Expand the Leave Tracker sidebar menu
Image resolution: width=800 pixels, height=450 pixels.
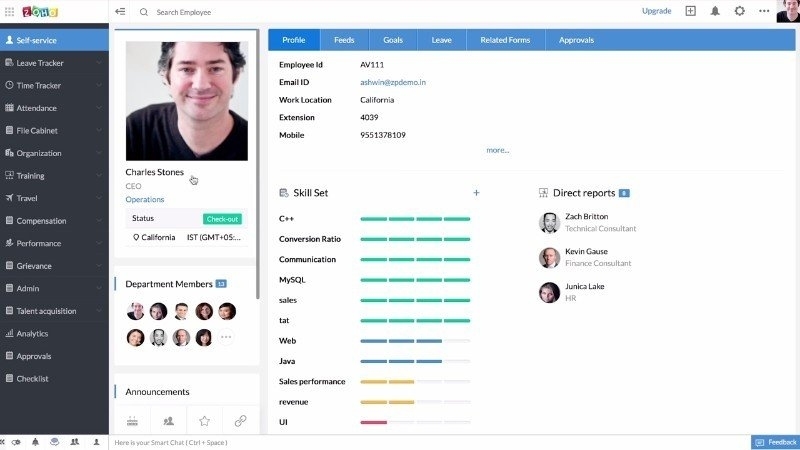(x=54, y=63)
